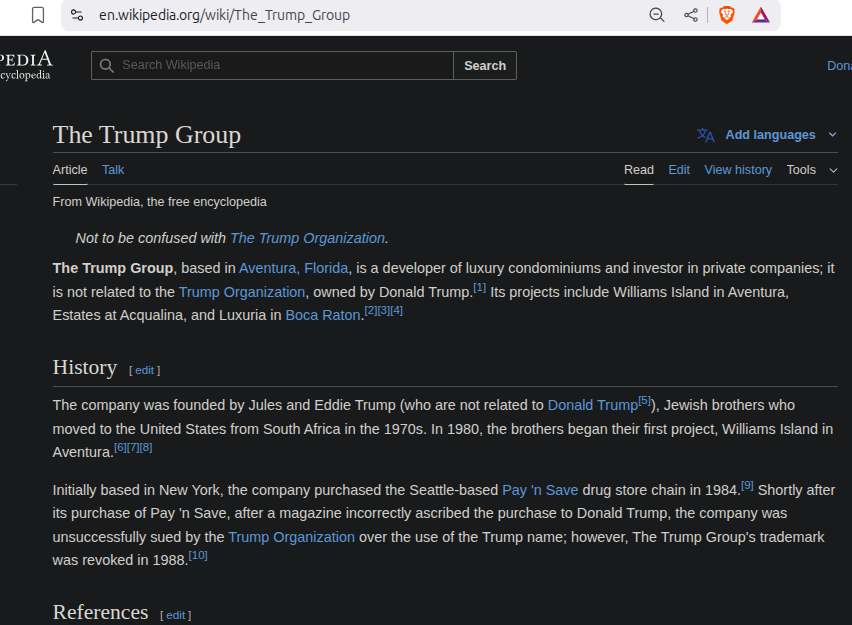Click the Wikipedia wordmark logo
The image size is (852, 625).
(x=26, y=65)
